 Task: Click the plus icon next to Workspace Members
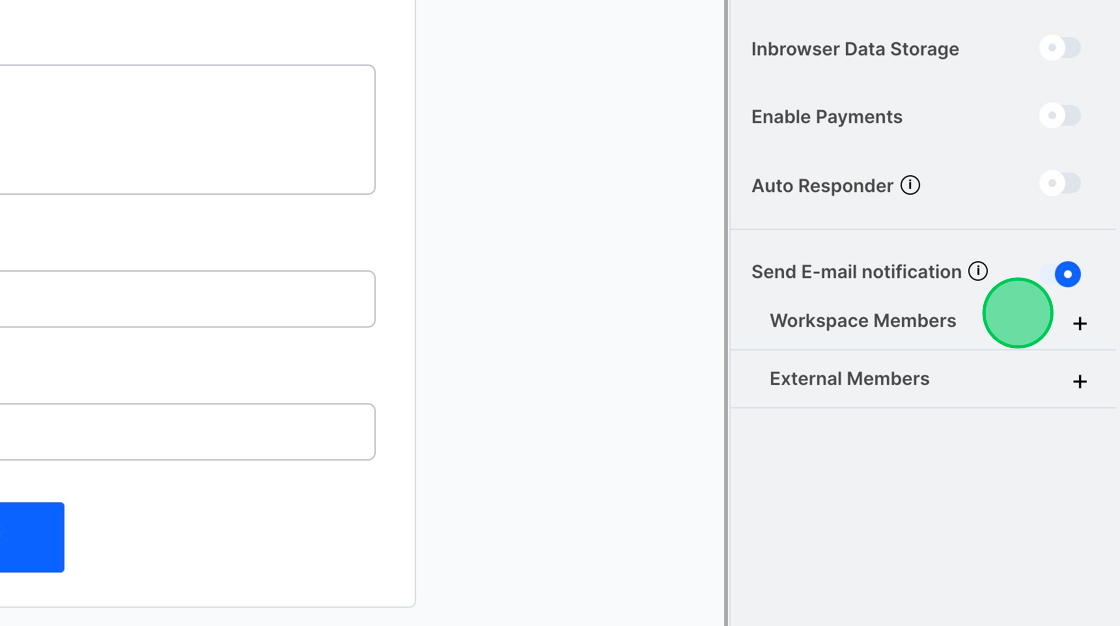click(x=1080, y=323)
